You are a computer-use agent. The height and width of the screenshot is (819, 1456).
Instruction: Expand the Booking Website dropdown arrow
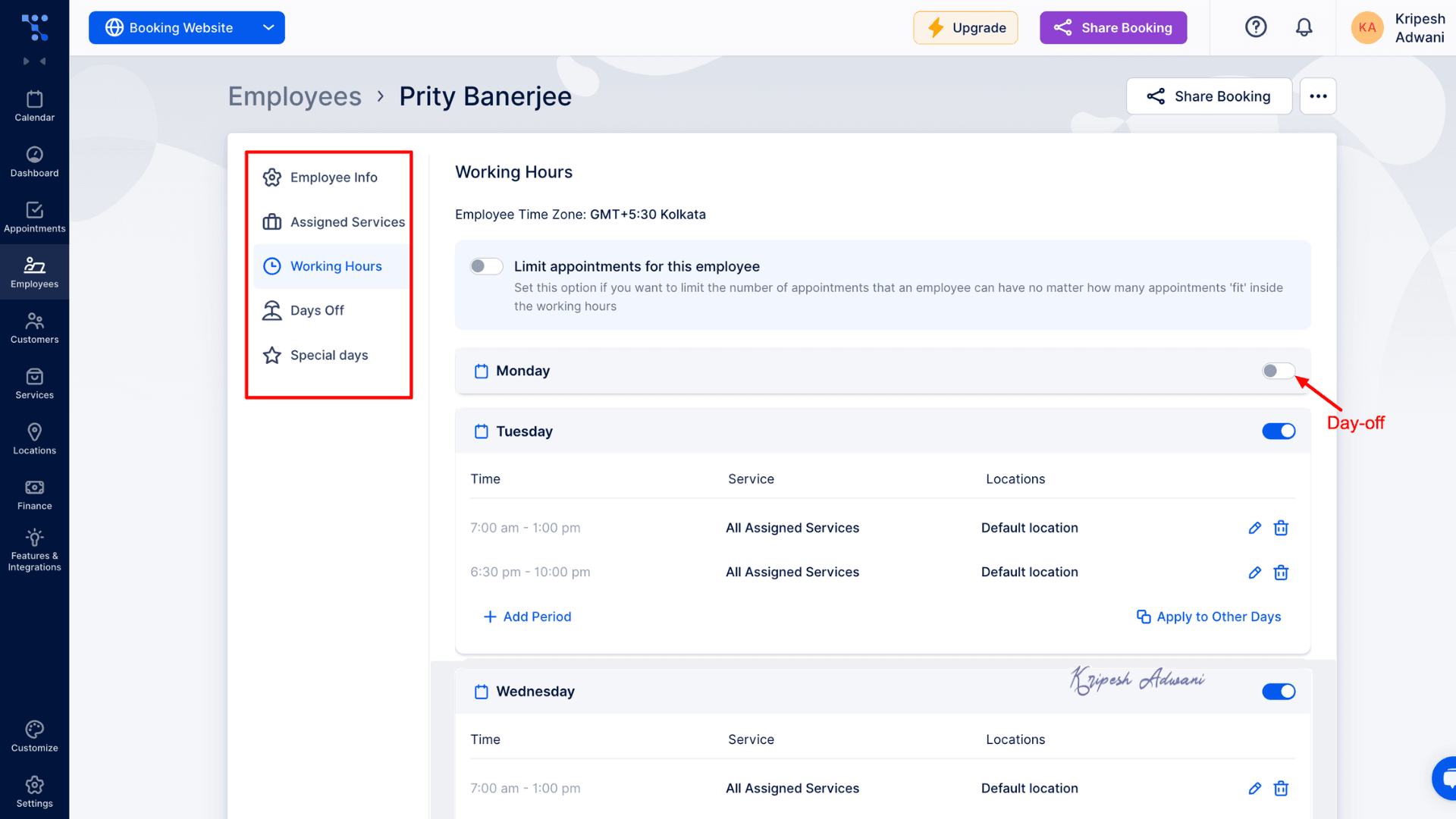(268, 27)
